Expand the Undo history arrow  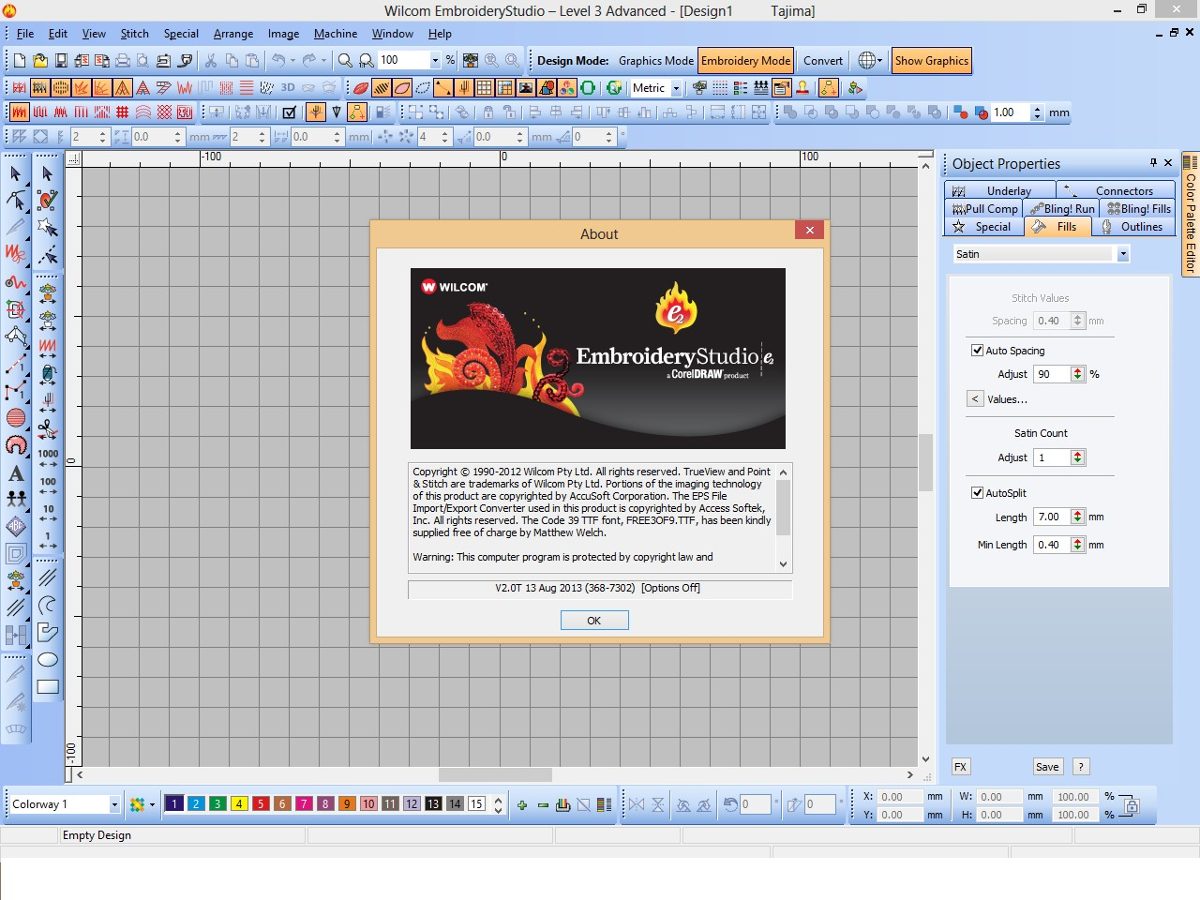292,61
